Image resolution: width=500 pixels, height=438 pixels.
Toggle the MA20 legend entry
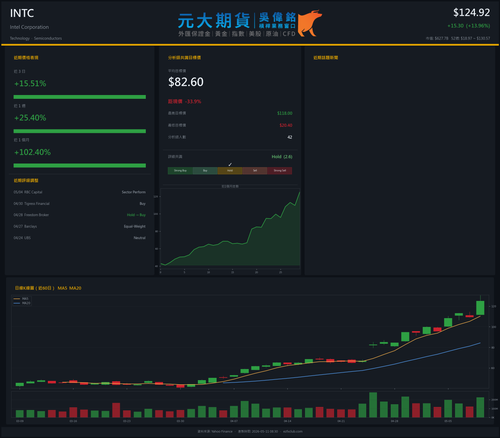point(22,303)
